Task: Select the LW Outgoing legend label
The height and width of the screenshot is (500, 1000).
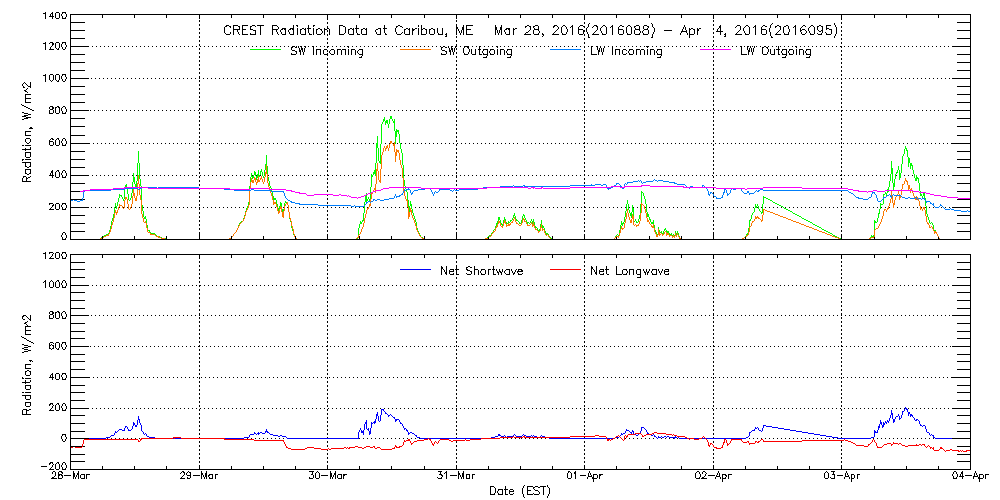Action: (775, 52)
